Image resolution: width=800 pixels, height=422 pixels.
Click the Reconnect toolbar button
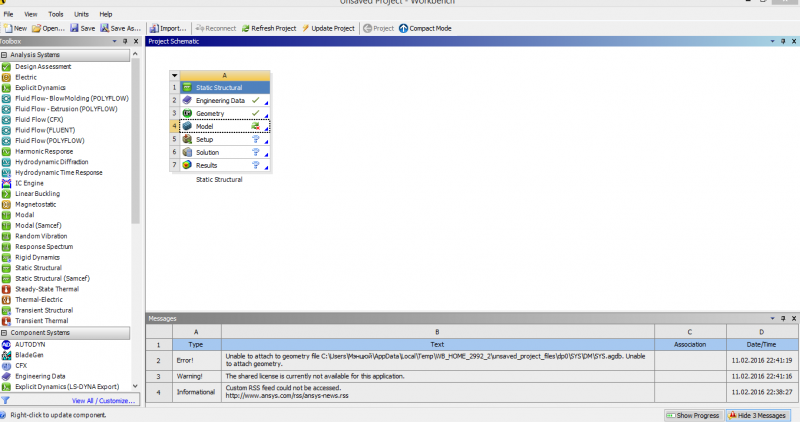tap(216, 29)
